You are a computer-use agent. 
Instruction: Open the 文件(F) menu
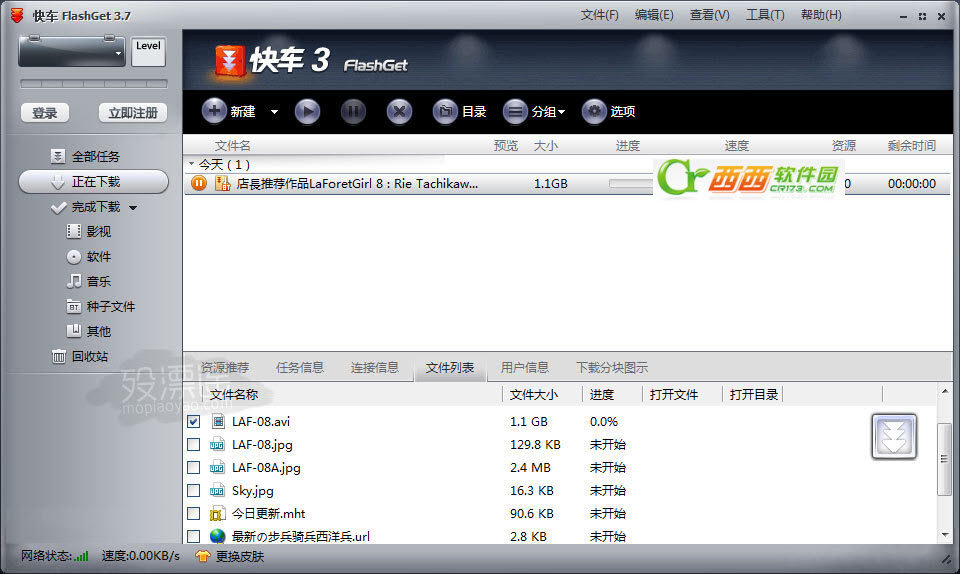[599, 15]
